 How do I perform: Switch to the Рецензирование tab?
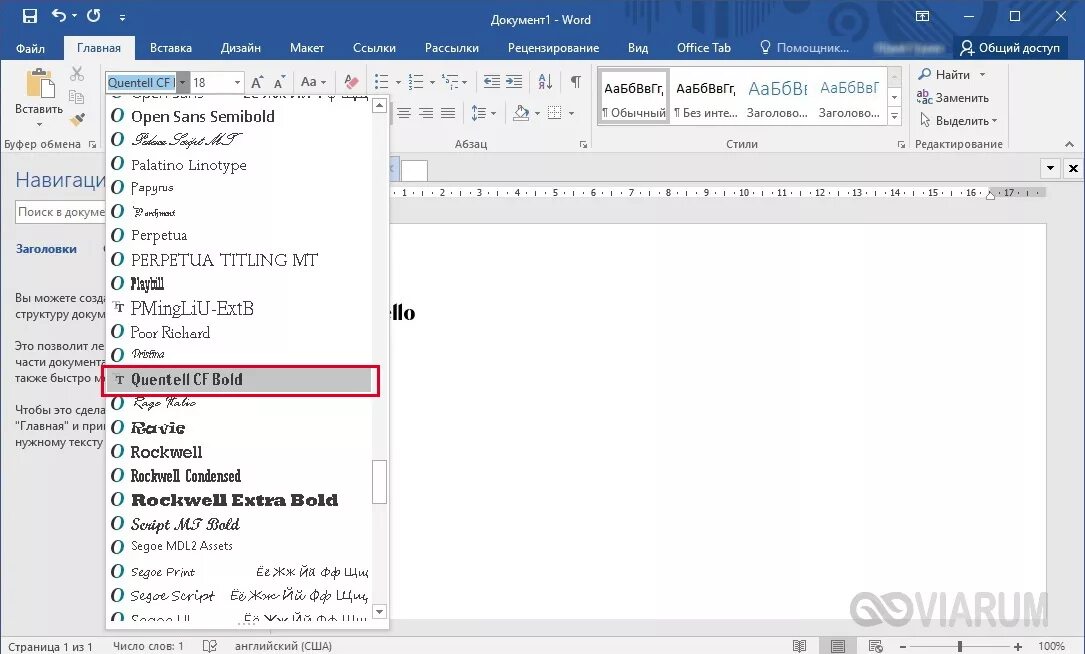click(554, 48)
